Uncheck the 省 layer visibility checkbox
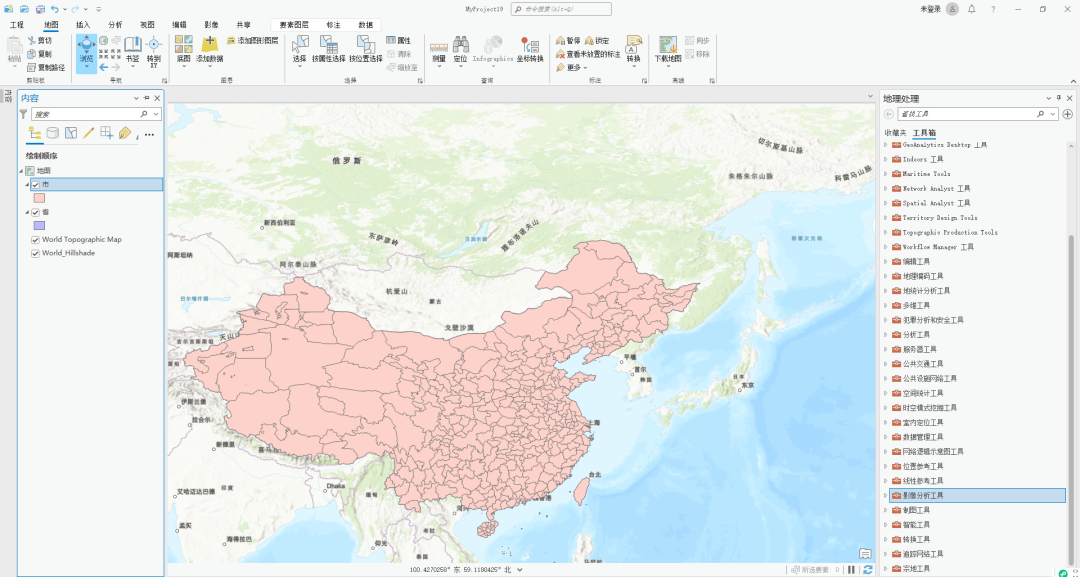The height and width of the screenshot is (577, 1080). [x=35, y=212]
